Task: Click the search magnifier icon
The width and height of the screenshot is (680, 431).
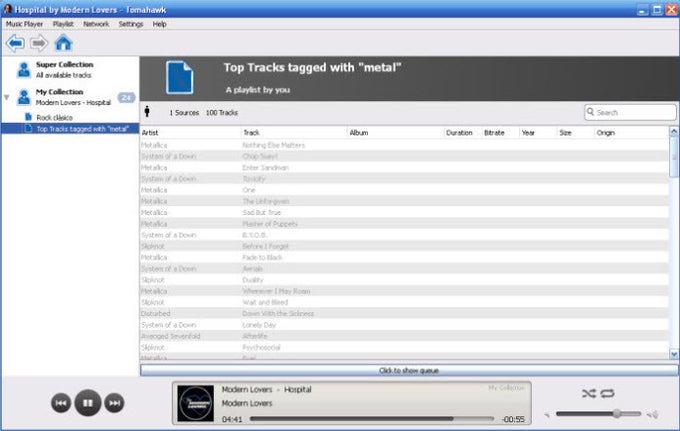Action: coord(590,112)
